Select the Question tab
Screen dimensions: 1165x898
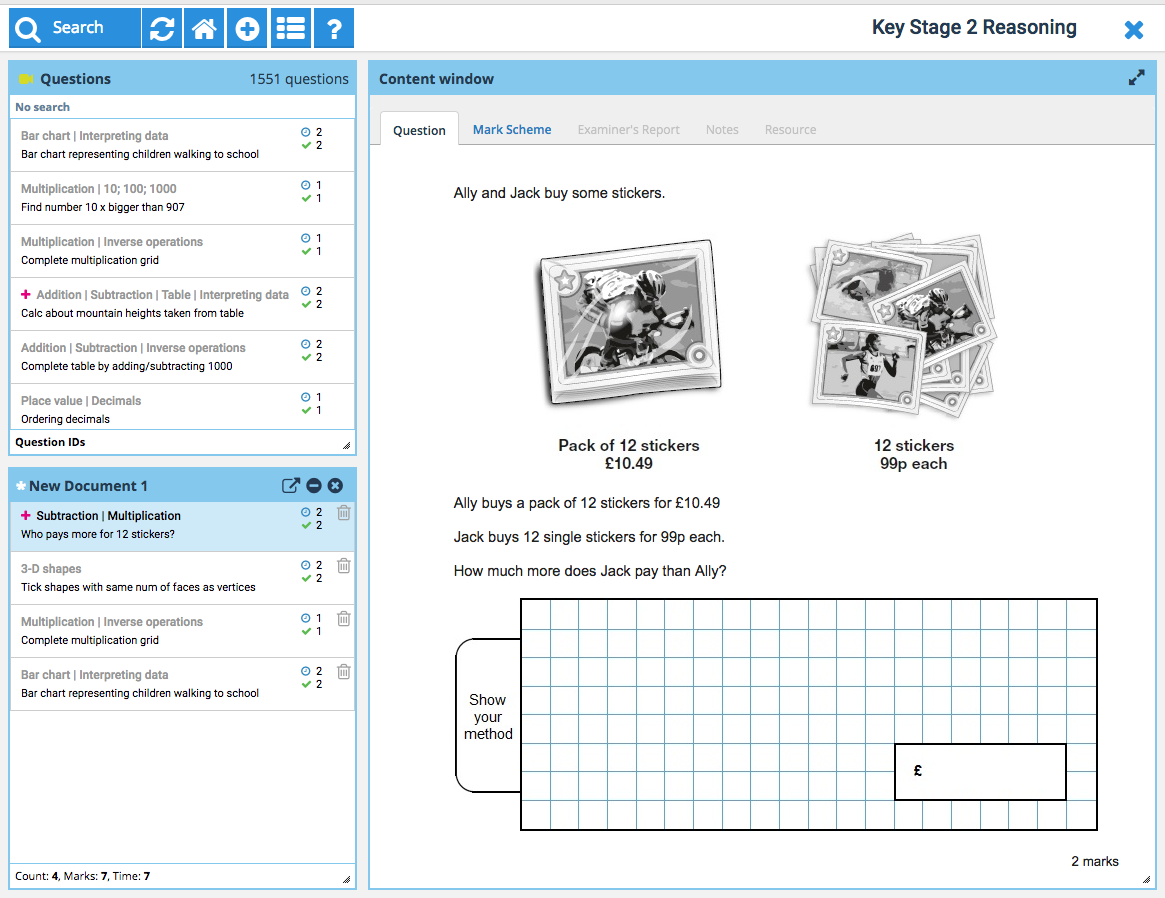pyautogui.click(x=419, y=130)
